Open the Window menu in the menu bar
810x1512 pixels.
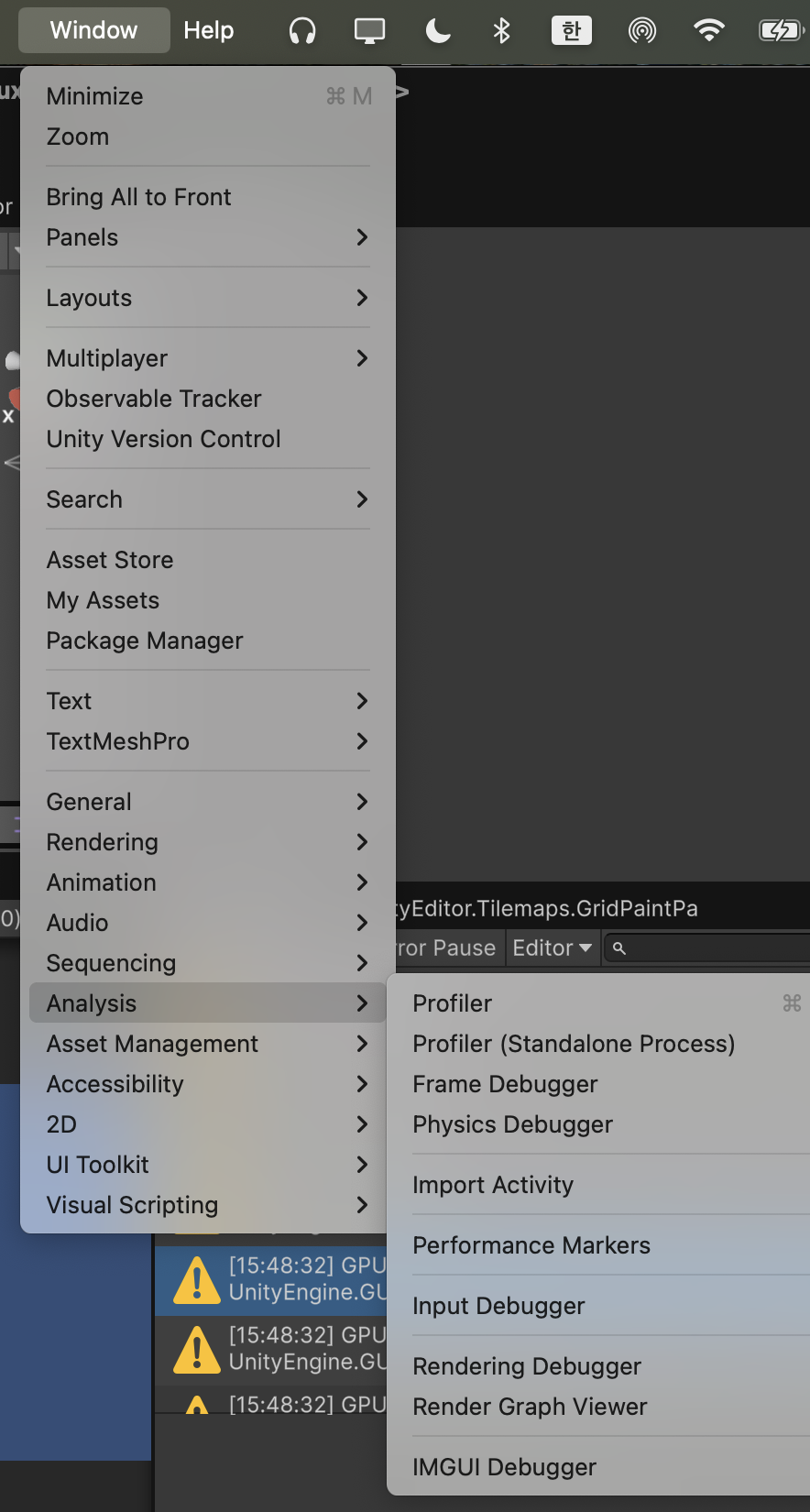tap(94, 30)
